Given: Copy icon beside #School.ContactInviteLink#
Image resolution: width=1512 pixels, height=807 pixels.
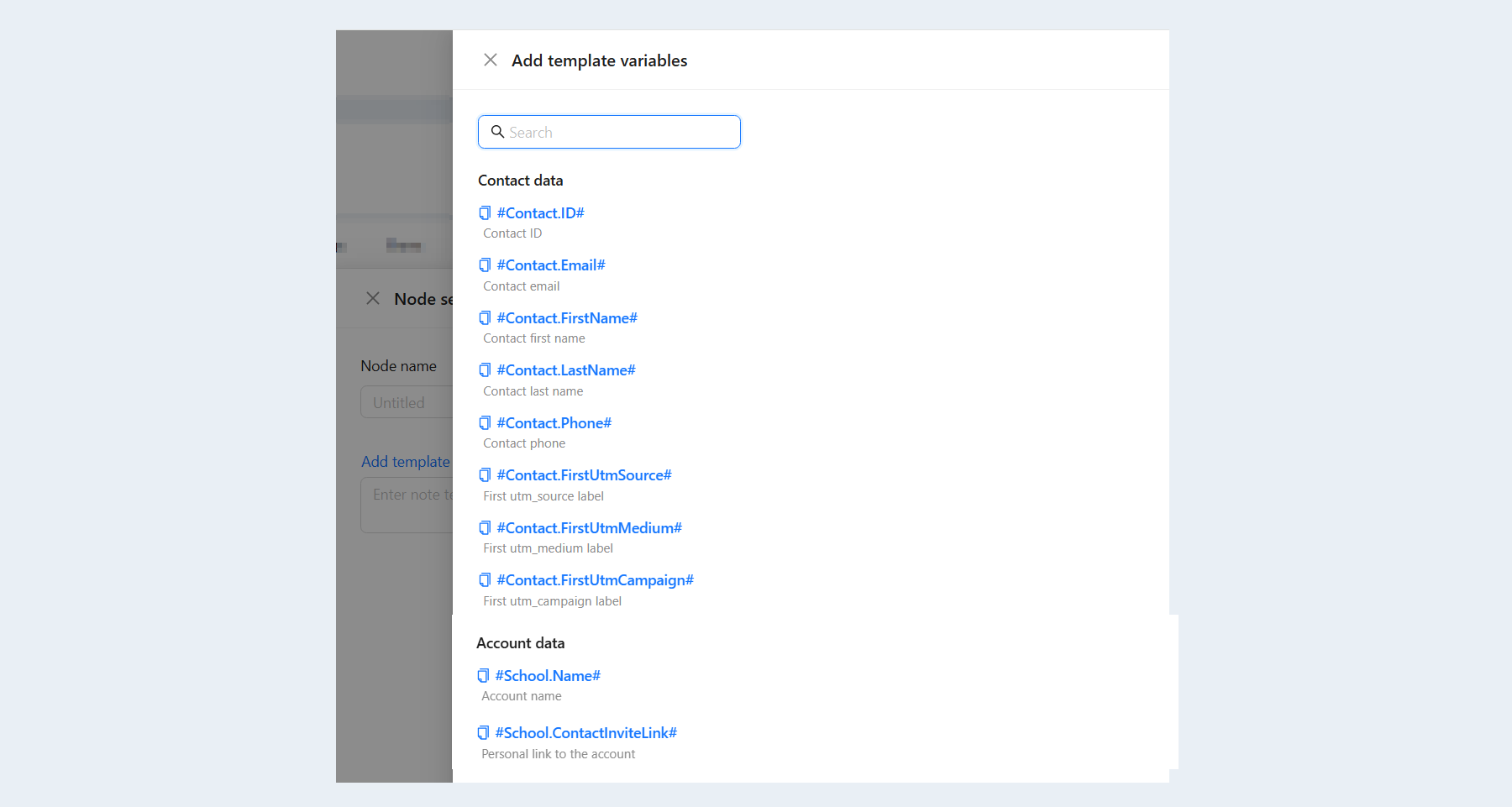Looking at the screenshot, I should [483, 733].
